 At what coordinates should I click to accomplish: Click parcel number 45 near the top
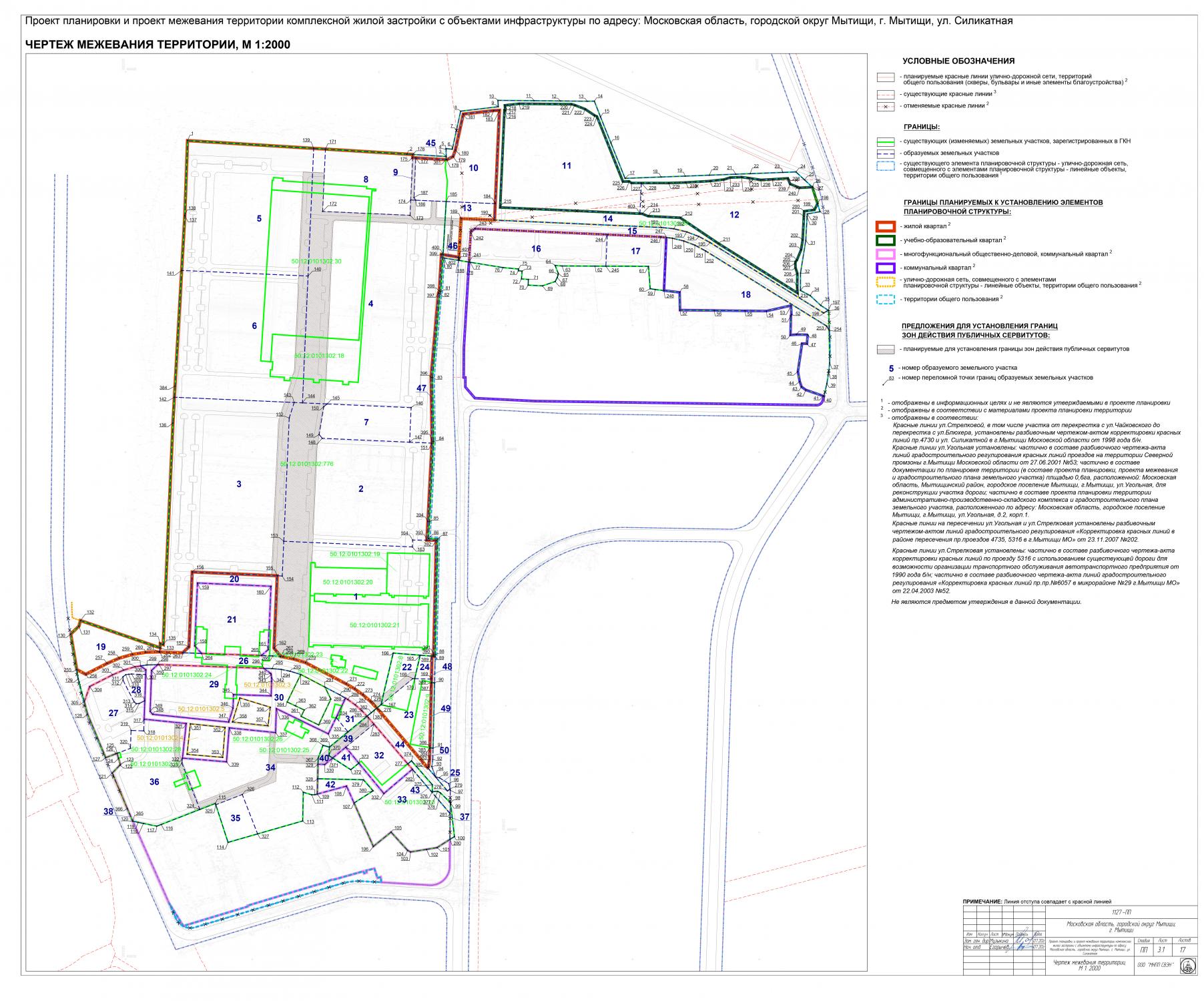[430, 143]
